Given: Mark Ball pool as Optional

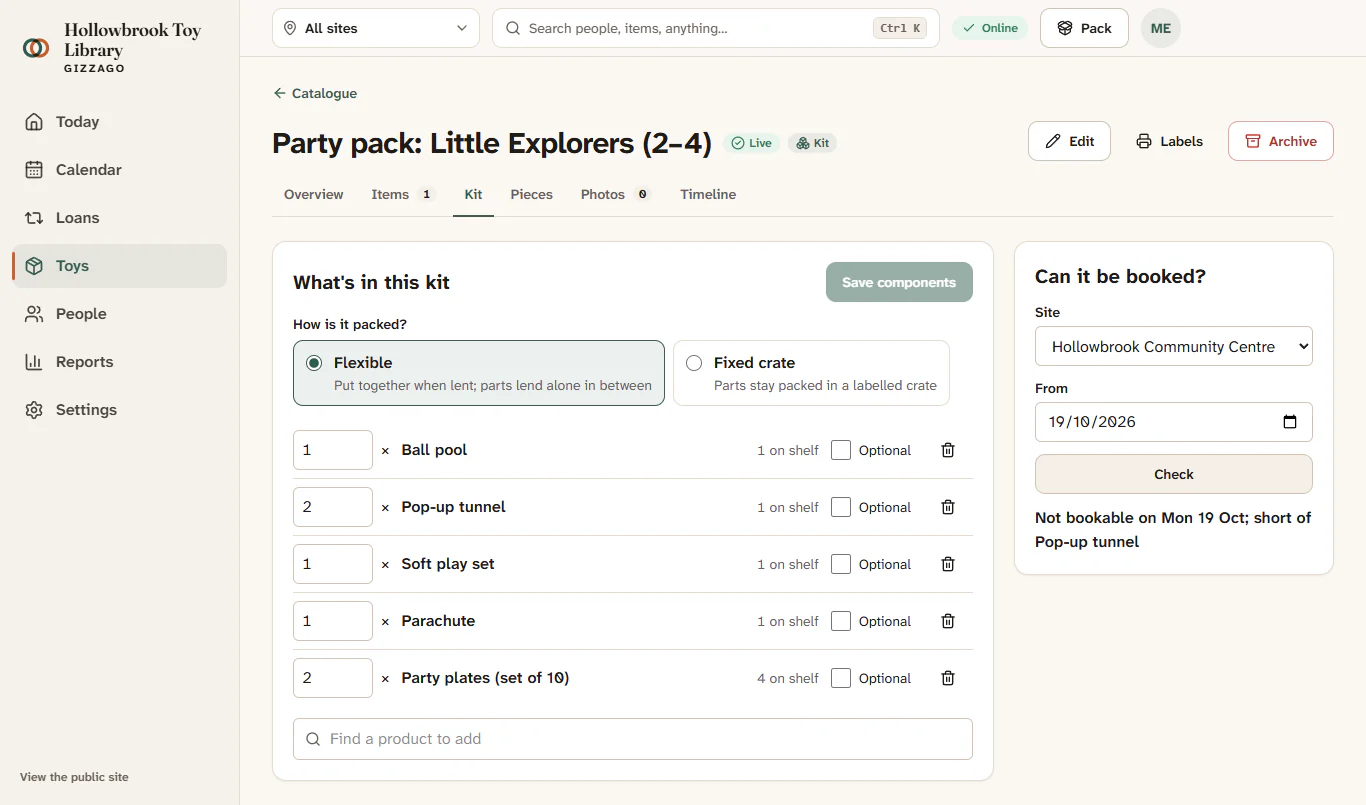Looking at the screenshot, I should pyautogui.click(x=841, y=450).
